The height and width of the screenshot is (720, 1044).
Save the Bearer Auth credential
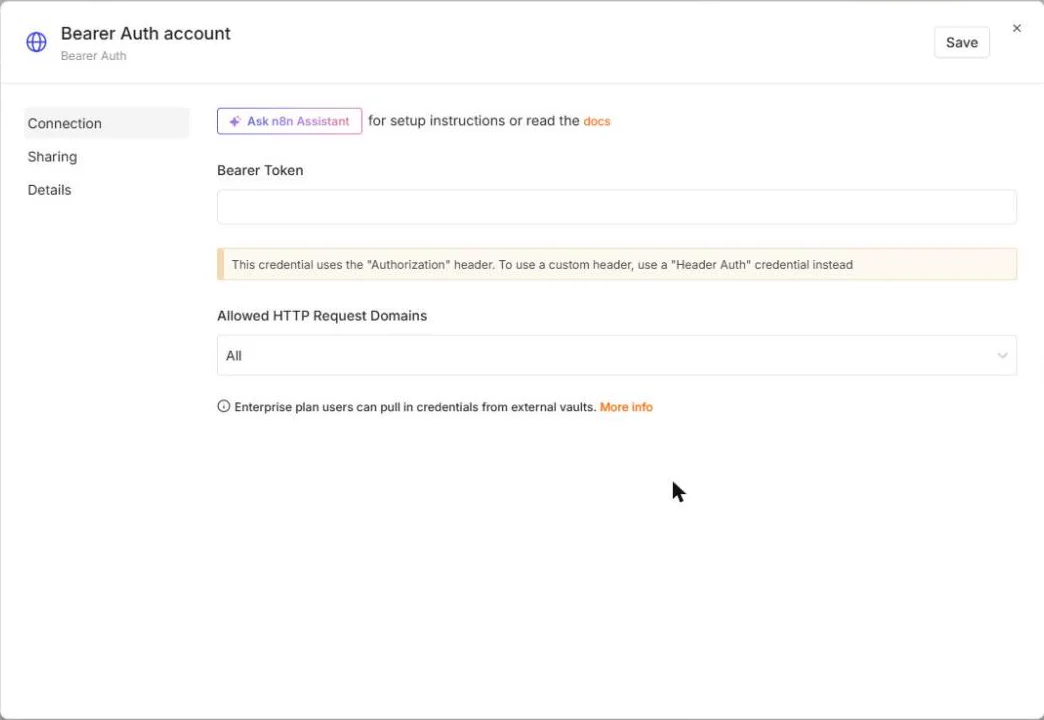pyautogui.click(x=961, y=43)
